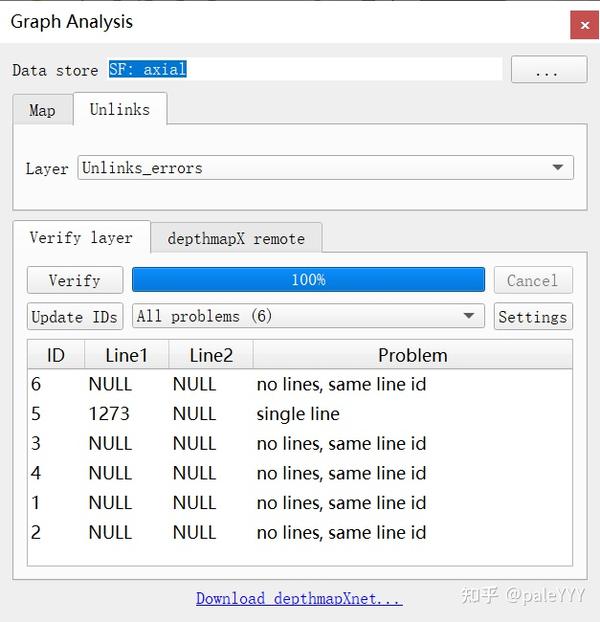
Task: Open the Download depthmapXnet link
Action: tap(298, 598)
